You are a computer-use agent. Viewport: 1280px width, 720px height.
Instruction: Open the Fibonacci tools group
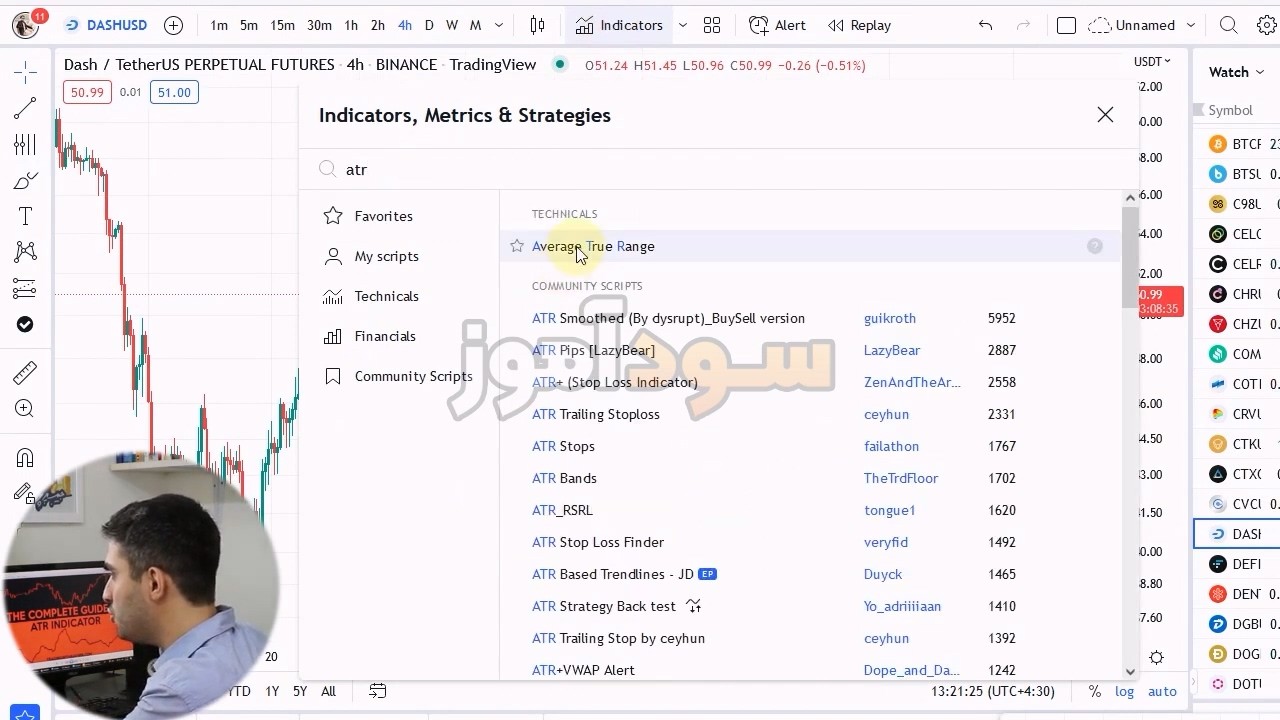point(25,145)
